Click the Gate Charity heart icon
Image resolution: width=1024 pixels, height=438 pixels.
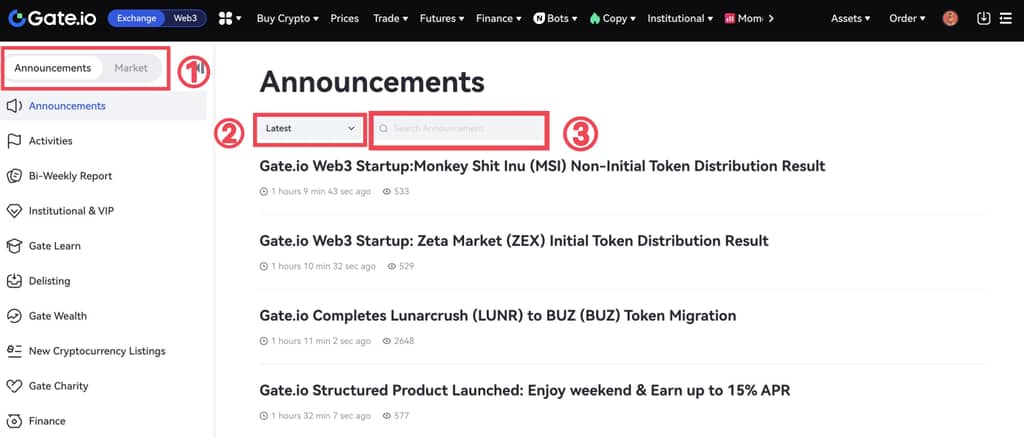tap(14, 386)
